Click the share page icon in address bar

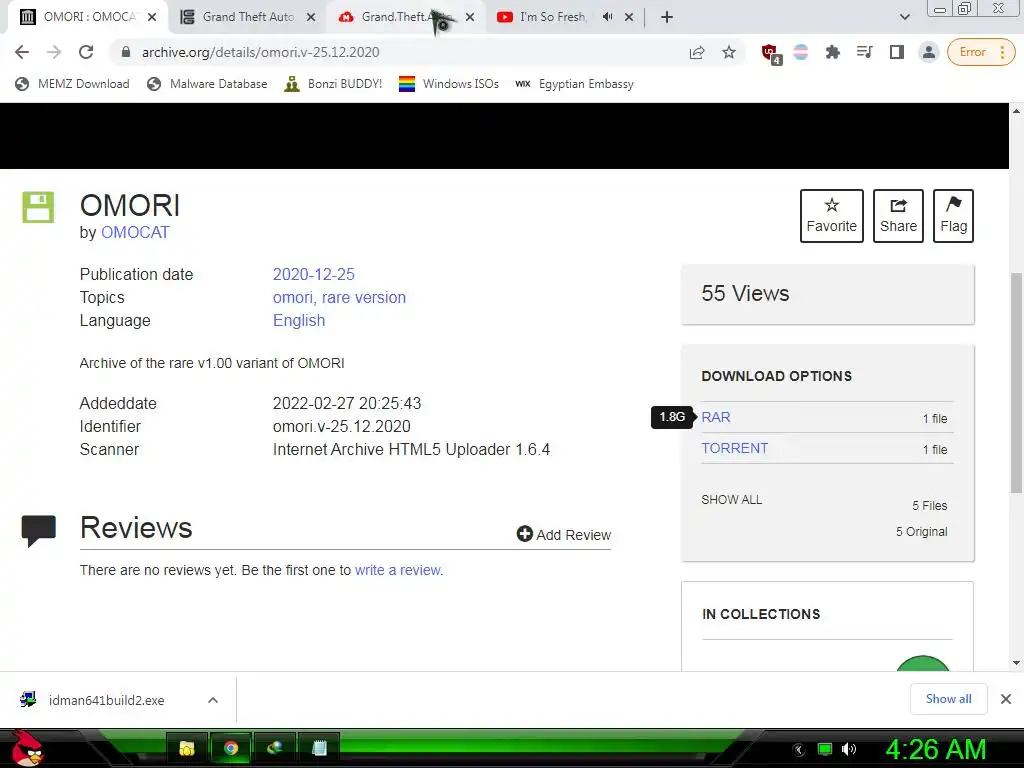tap(697, 52)
